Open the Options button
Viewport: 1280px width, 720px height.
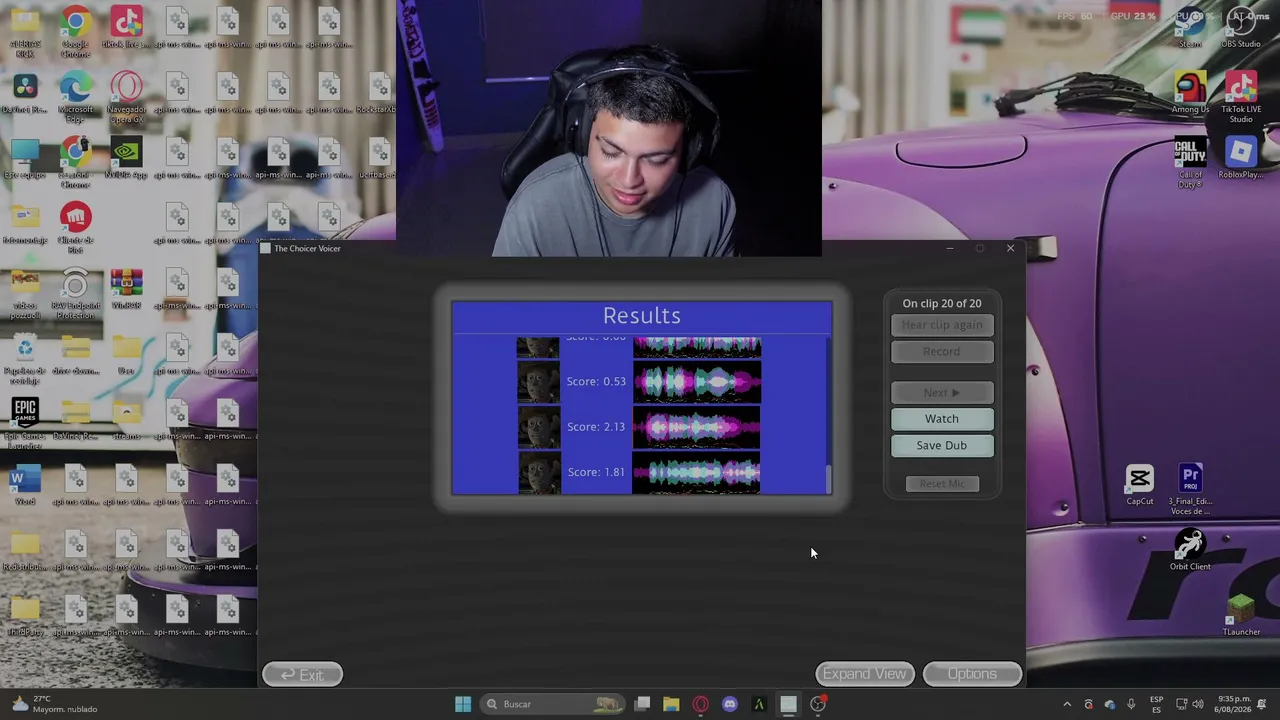coord(972,674)
